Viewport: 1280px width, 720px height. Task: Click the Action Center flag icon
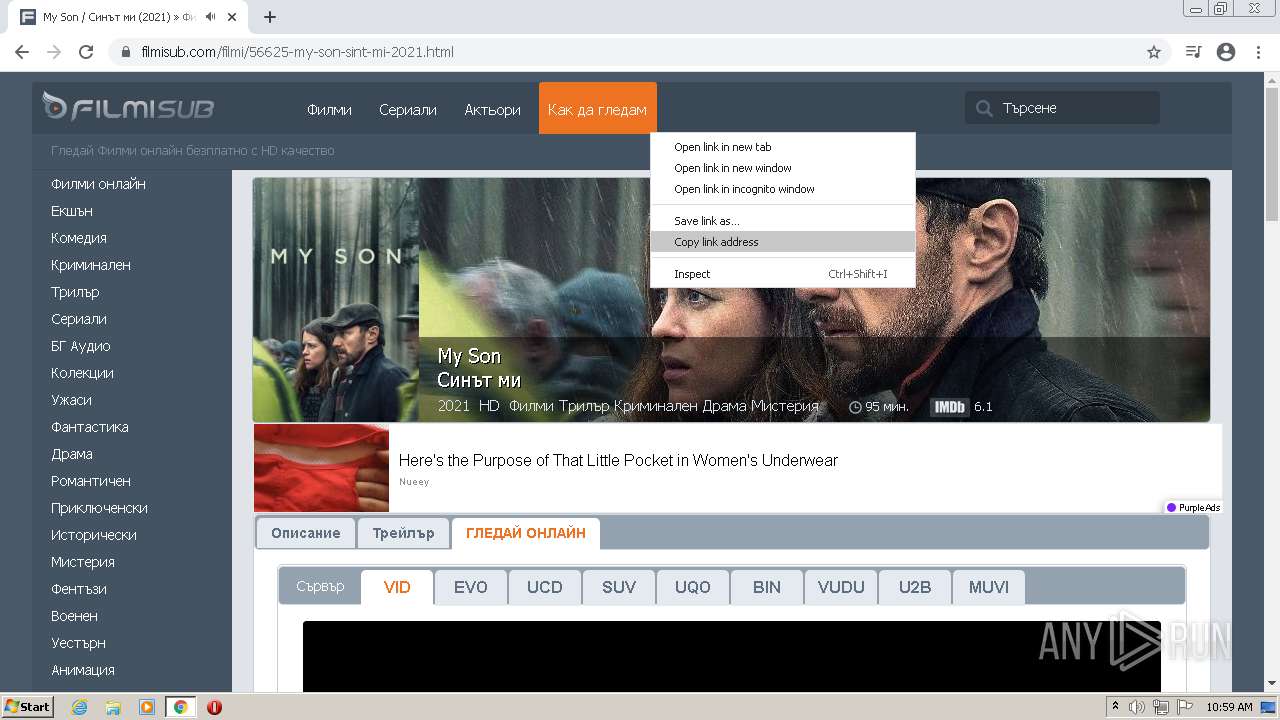[x=1185, y=707]
